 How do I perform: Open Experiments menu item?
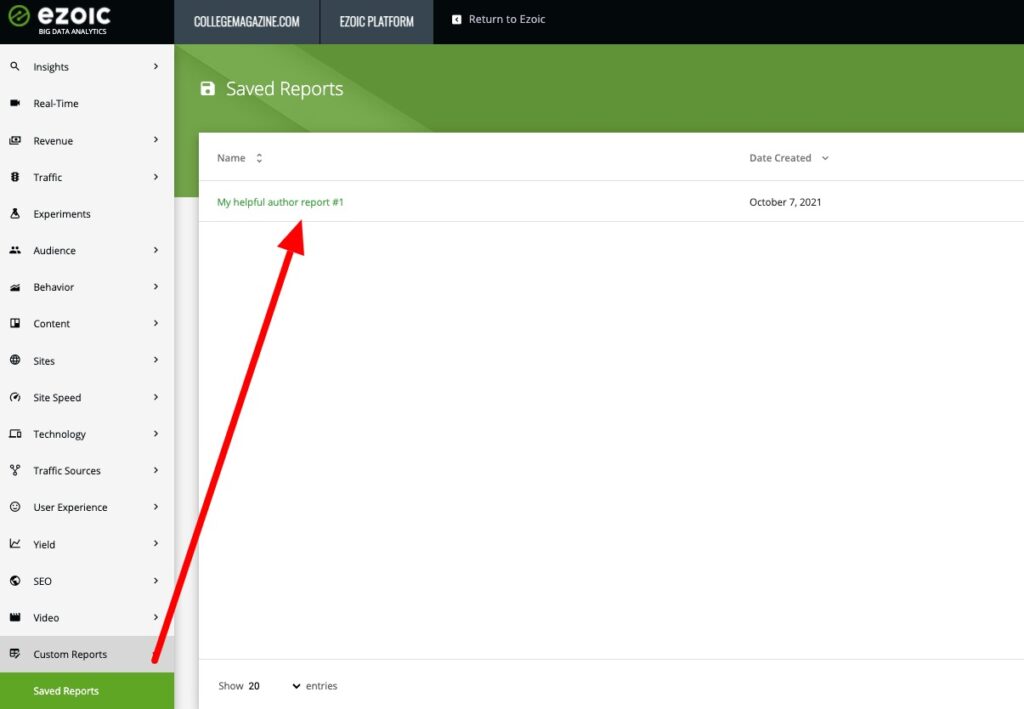(87, 213)
